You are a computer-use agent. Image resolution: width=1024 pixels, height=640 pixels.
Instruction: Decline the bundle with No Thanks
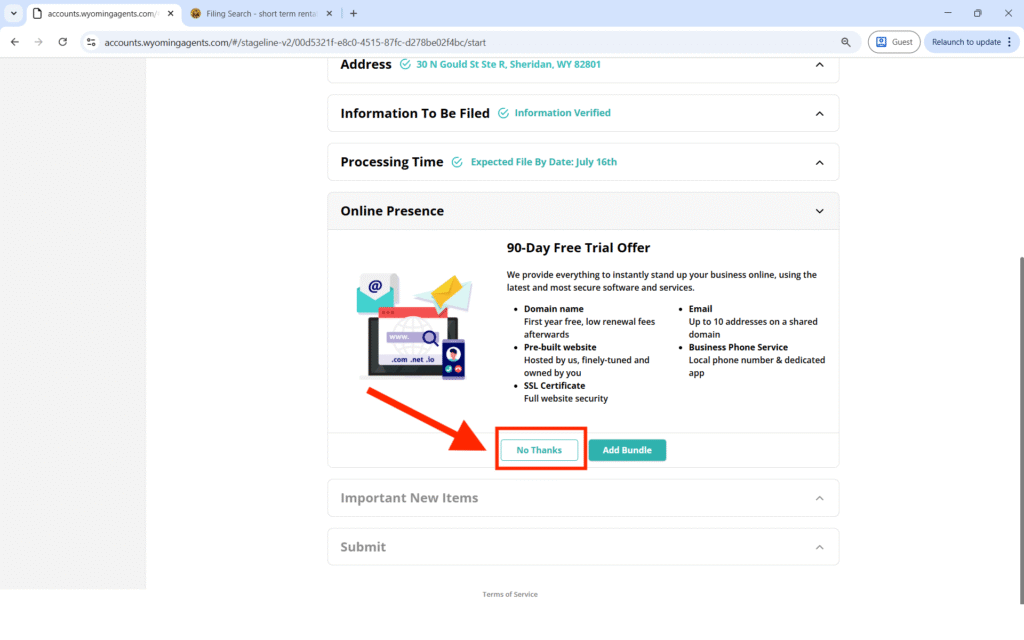(539, 450)
